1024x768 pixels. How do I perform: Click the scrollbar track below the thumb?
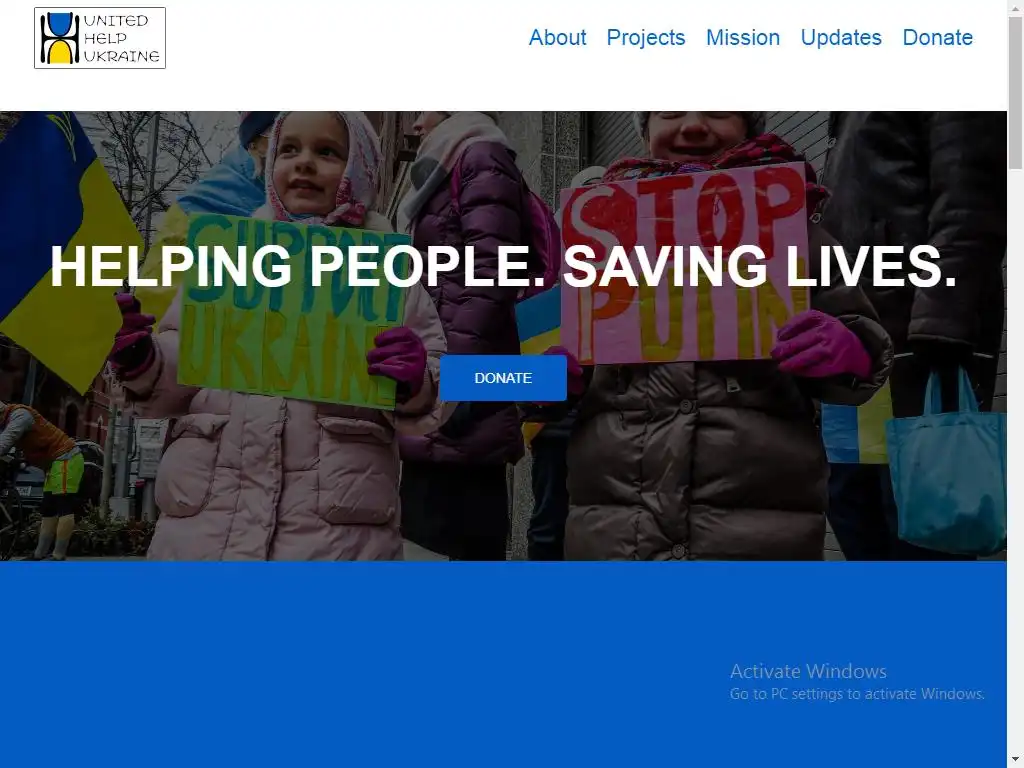click(1016, 457)
